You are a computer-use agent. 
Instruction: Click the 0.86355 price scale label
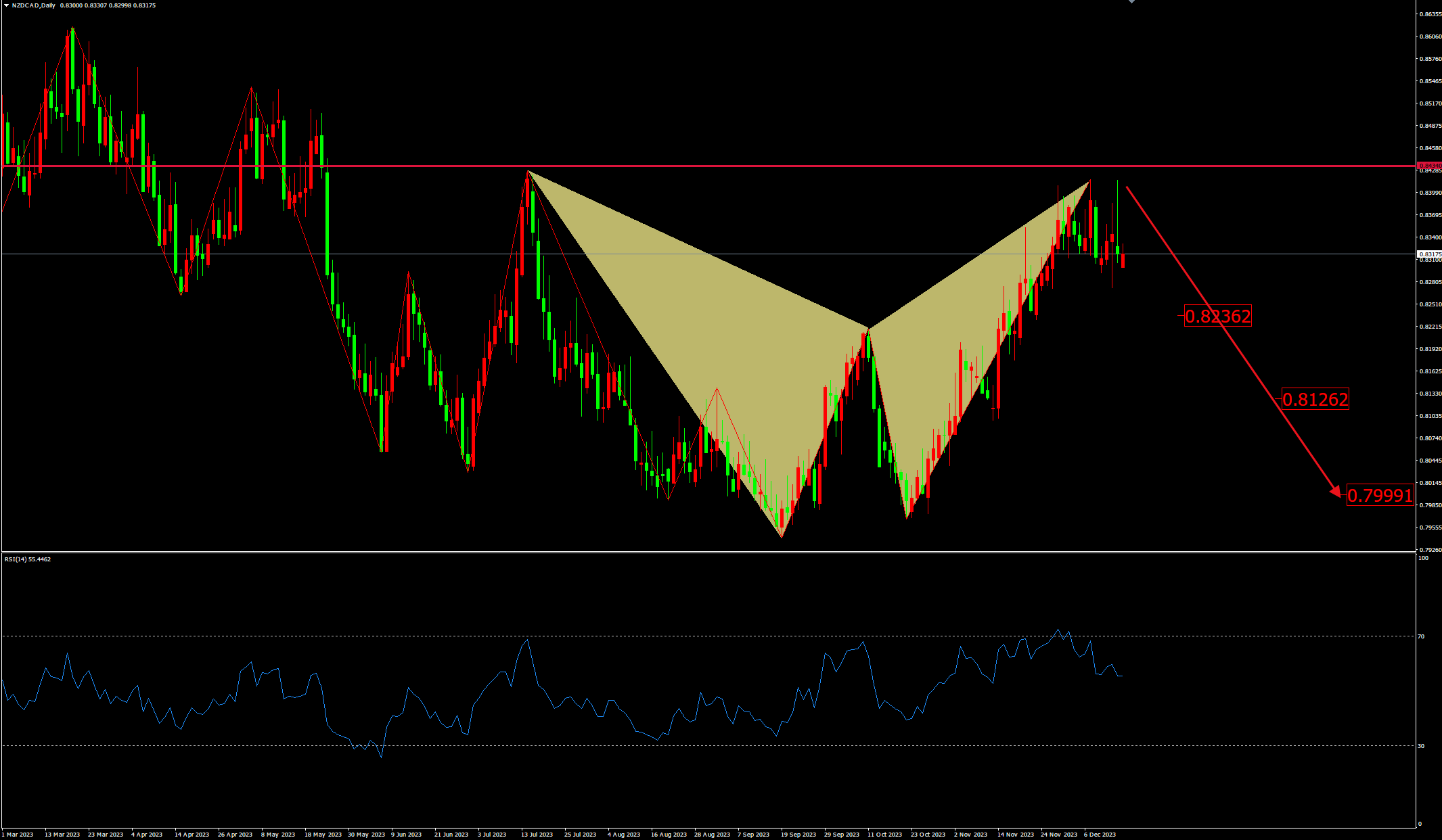click(1429, 14)
